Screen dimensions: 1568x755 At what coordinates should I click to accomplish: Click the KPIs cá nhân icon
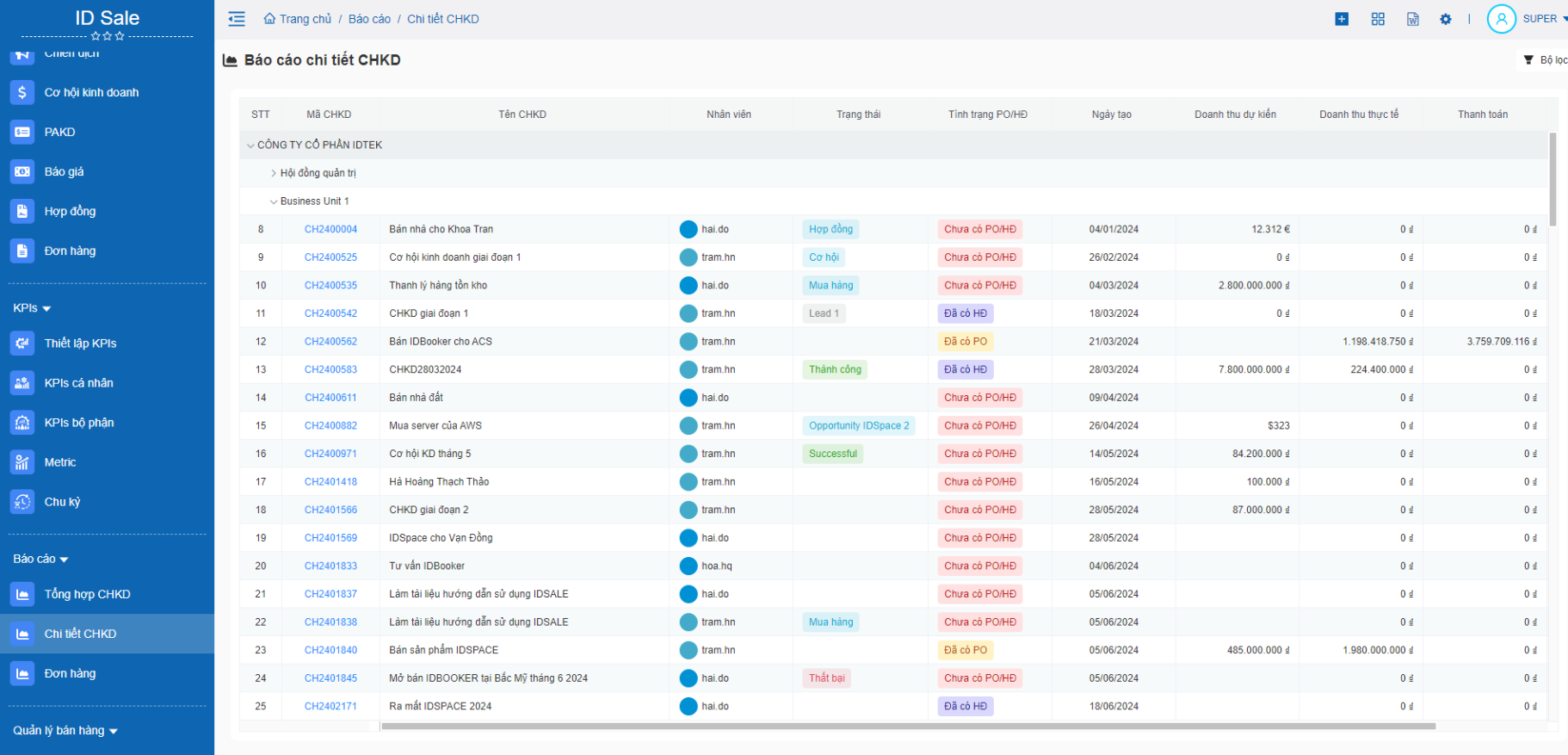22,382
